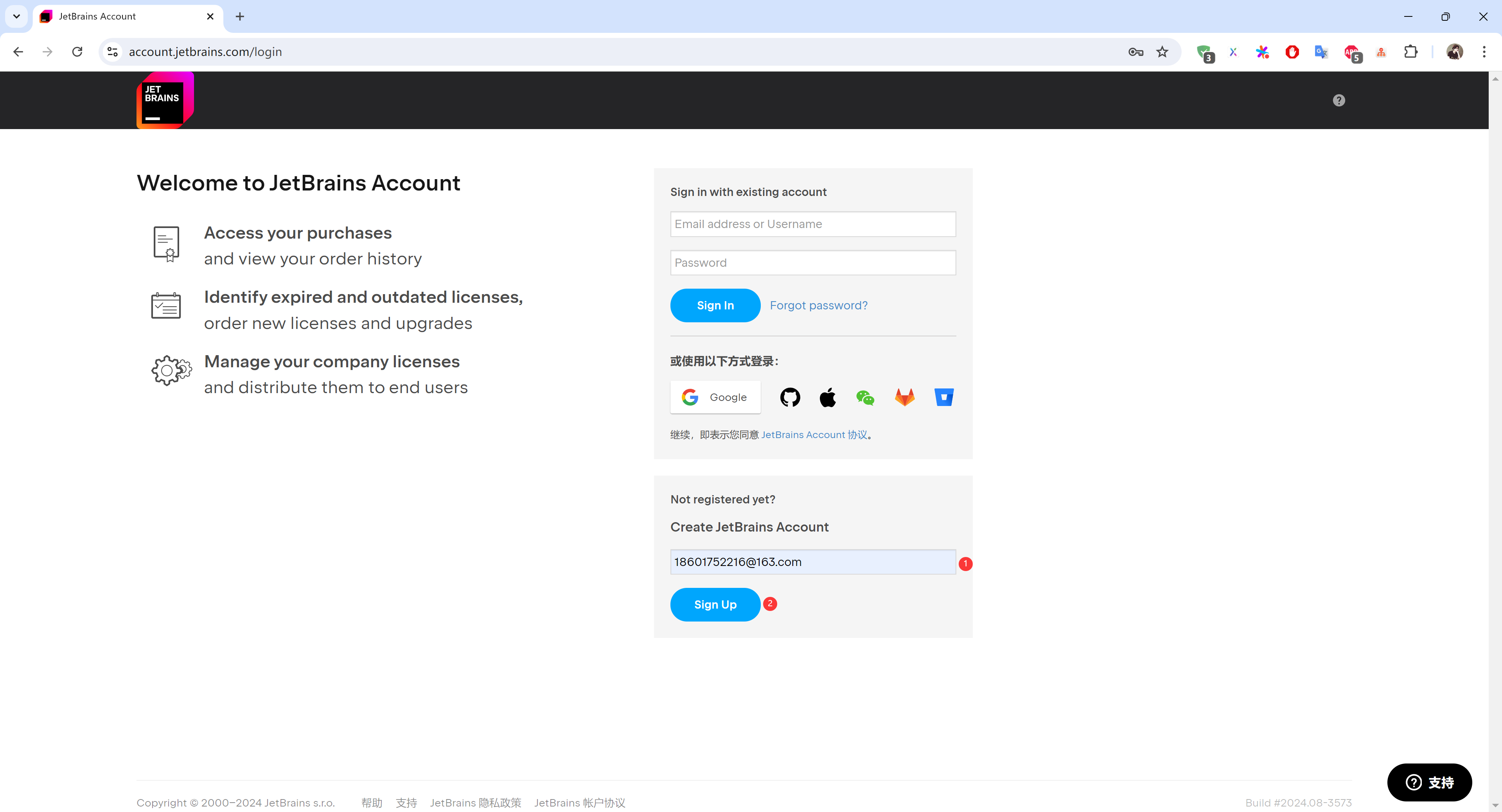Open the saved passwords key icon
The width and height of the screenshot is (1502, 812).
click(1135, 52)
